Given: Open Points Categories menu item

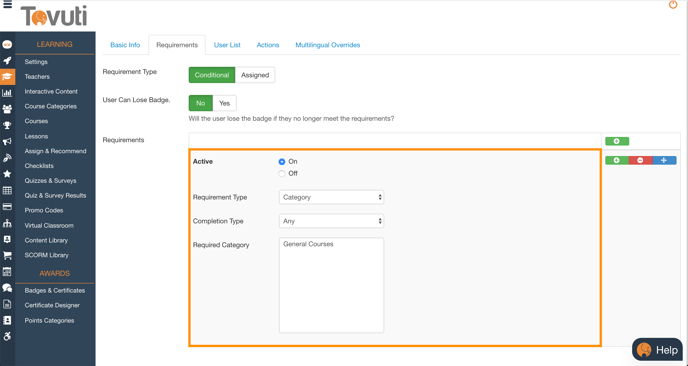Looking at the screenshot, I should pyautogui.click(x=49, y=320).
